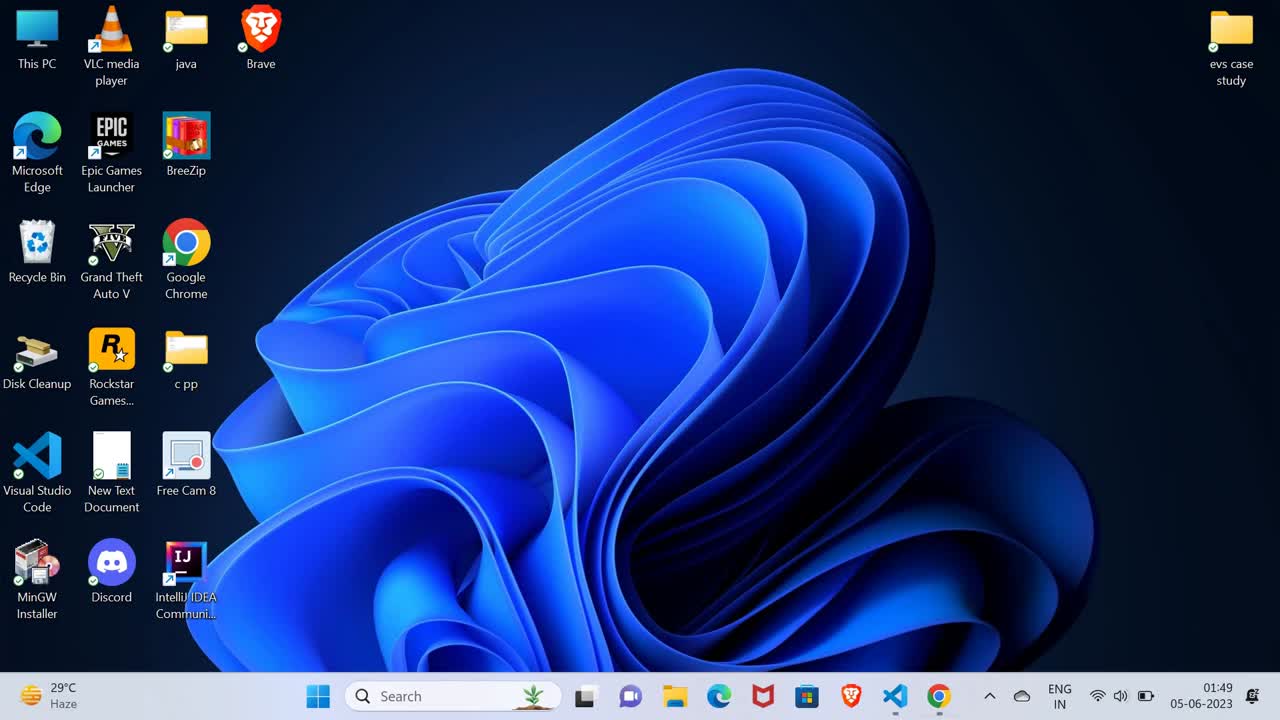
Task: Select the MinGW Installer icon
Action: [37, 580]
